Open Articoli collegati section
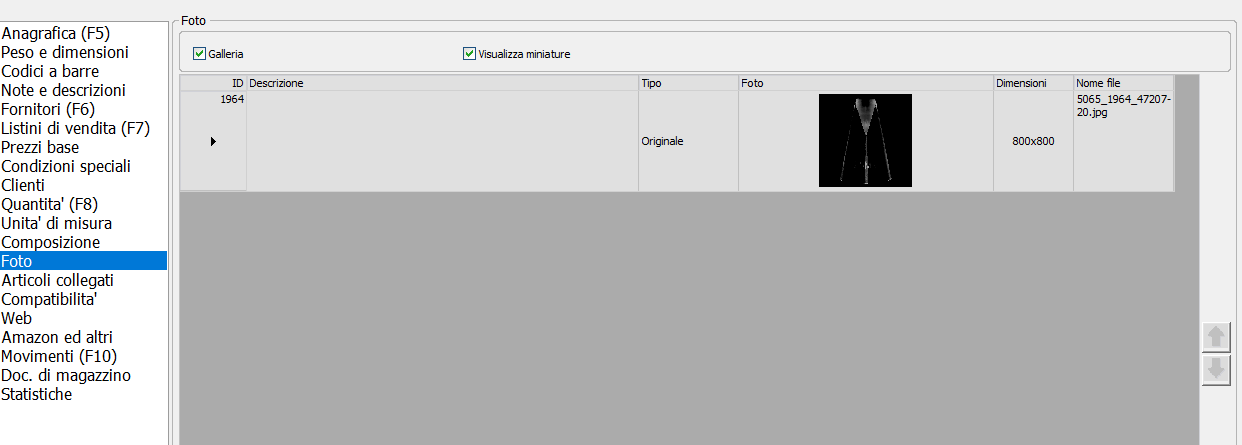Screen dimensions: 1242x445 pos(58,280)
